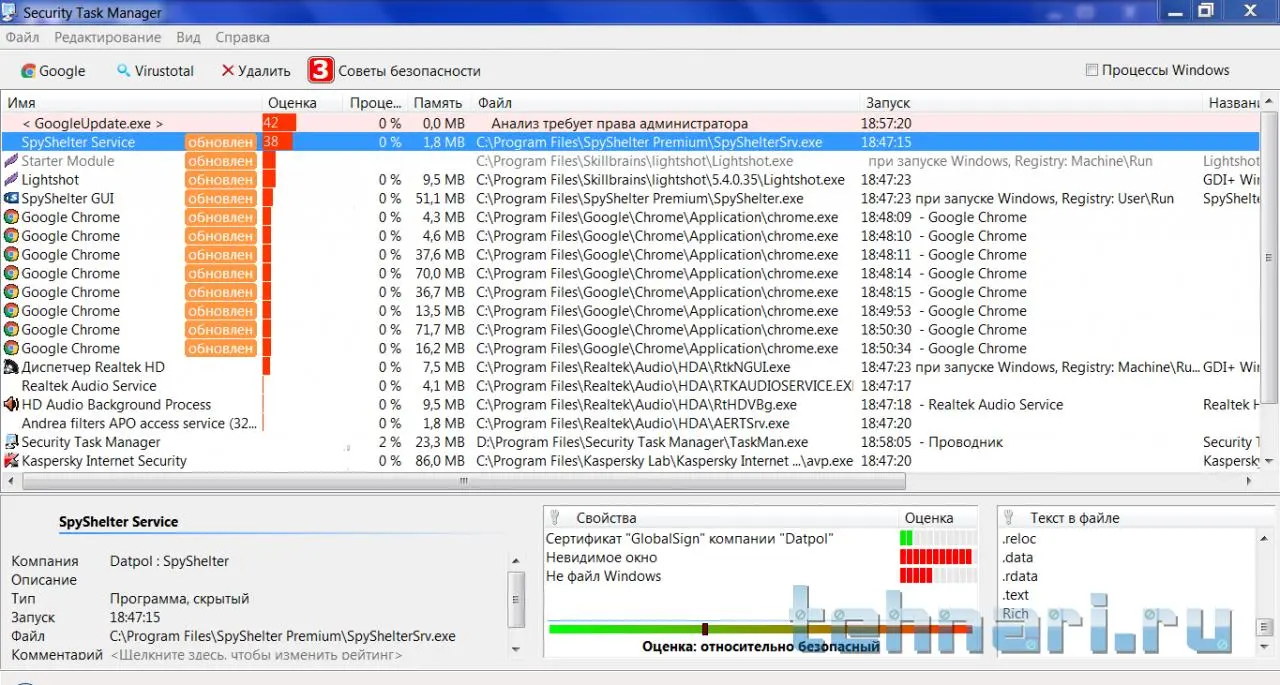Click the Virustotal magnifier icon

click(x=124, y=71)
